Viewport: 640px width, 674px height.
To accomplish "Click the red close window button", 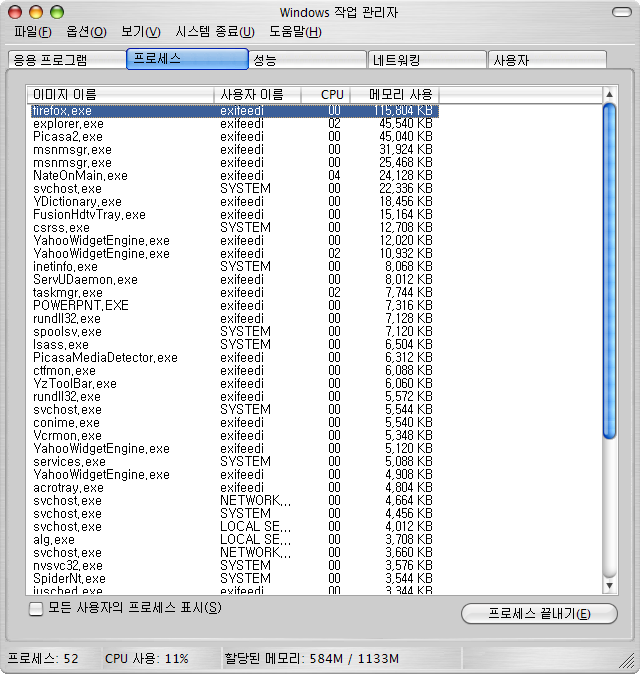I will (x=15, y=12).
